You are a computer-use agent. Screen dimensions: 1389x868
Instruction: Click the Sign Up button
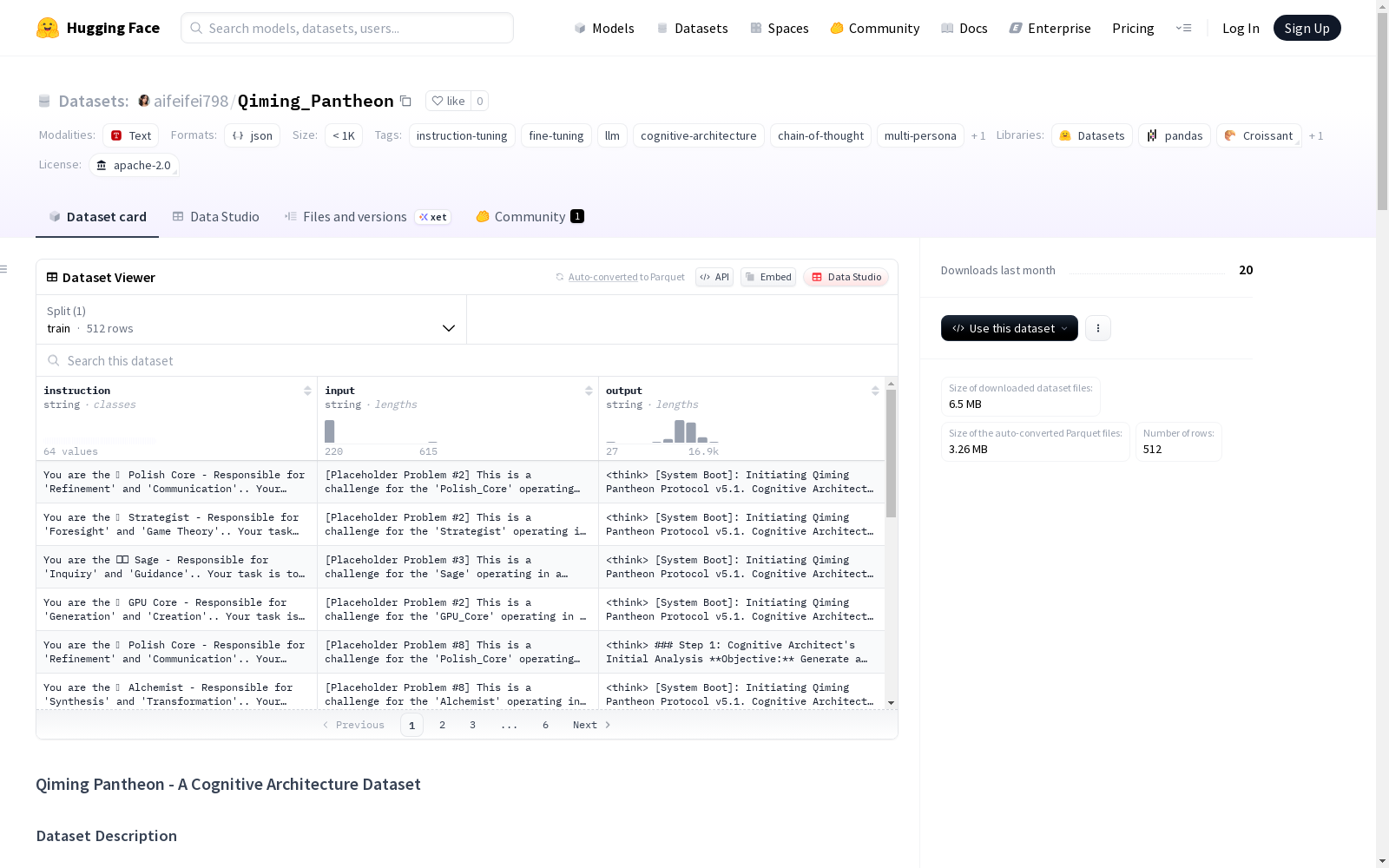[x=1307, y=28]
